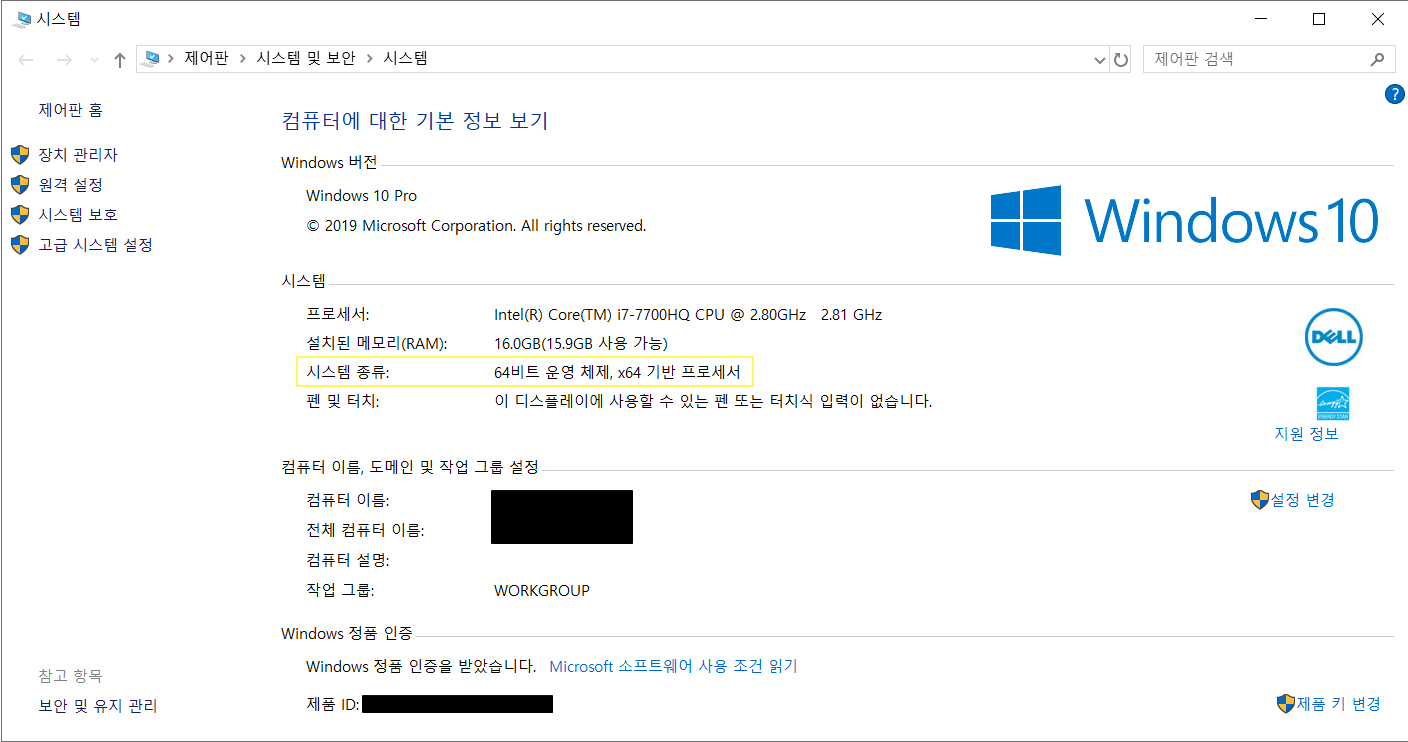
Task: Click 64비트 운영 체제 system type value
Action: click(617, 373)
